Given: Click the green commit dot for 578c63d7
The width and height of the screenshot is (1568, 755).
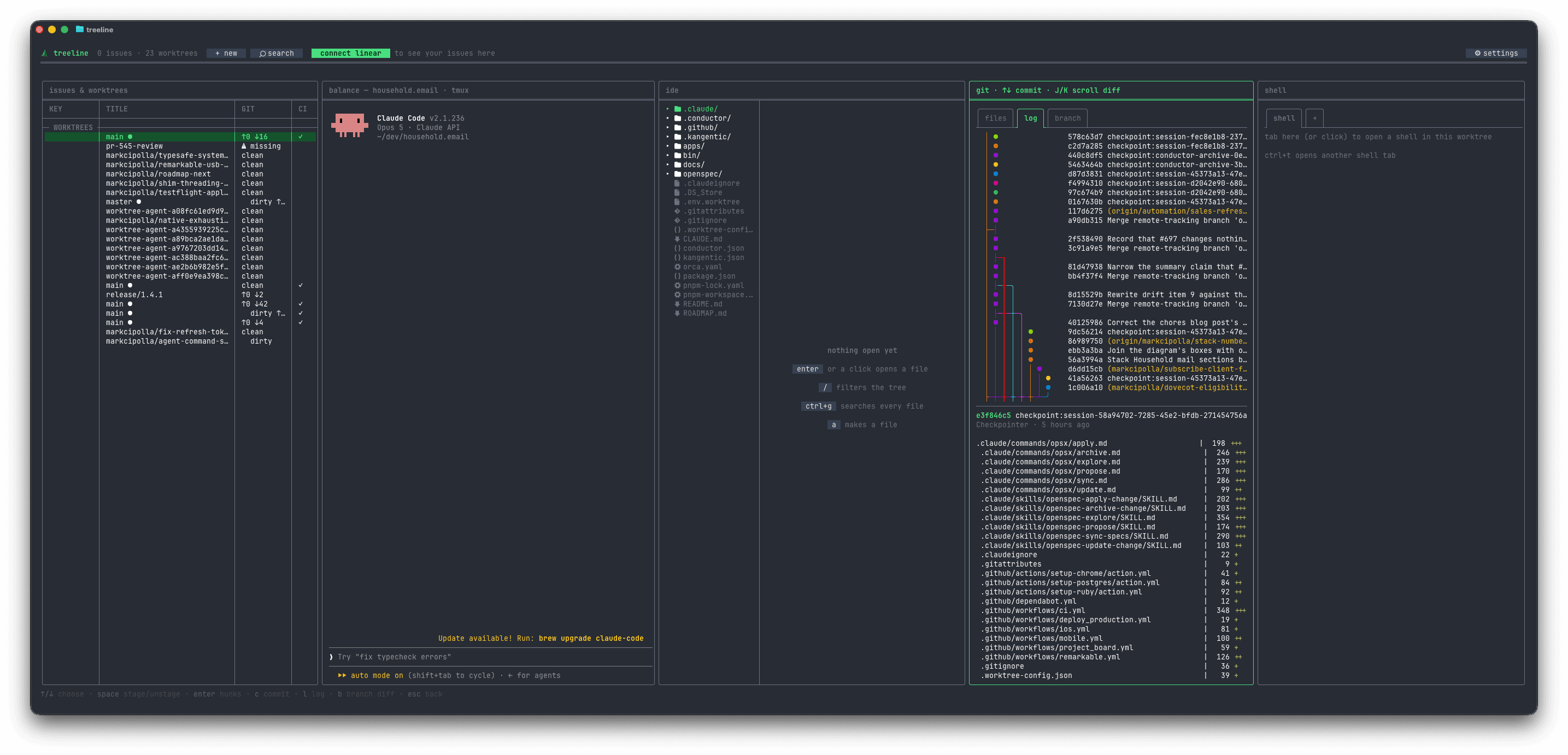Looking at the screenshot, I should tap(995, 137).
